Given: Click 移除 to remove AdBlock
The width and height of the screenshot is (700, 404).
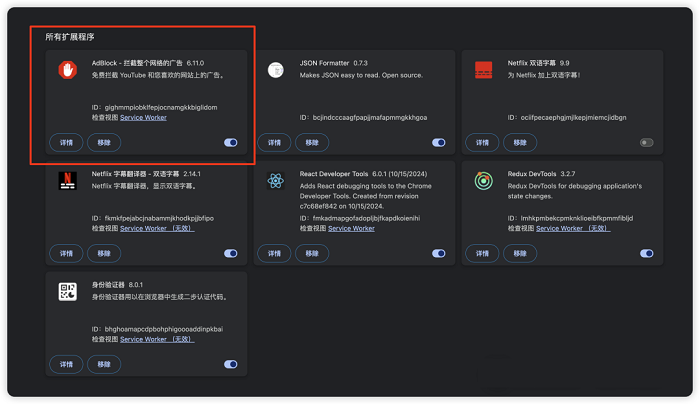Looking at the screenshot, I should click(x=104, y=142).
